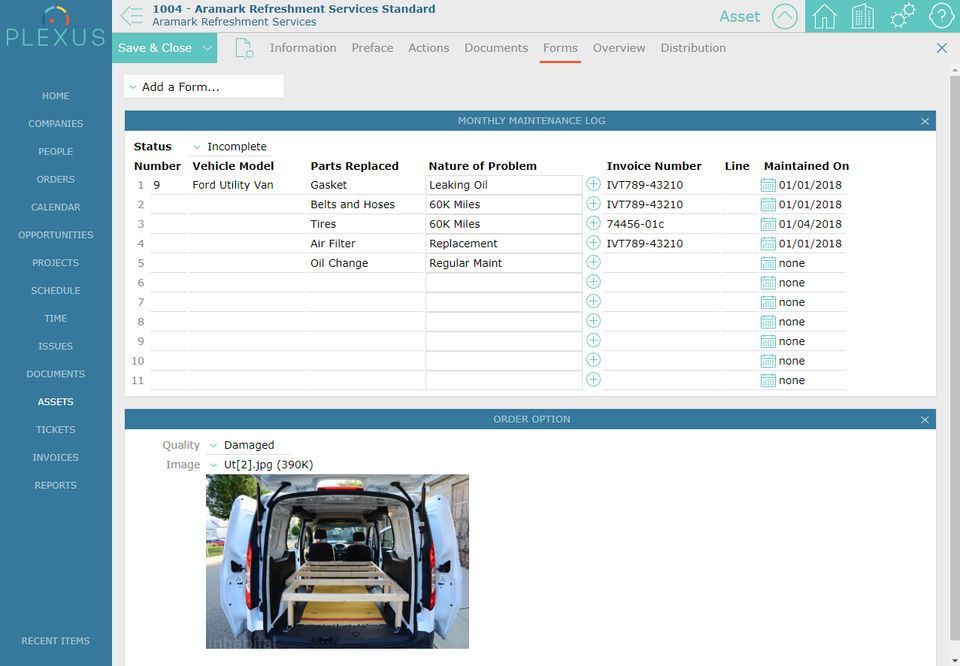
Task: Open calendar icon for row 2 Maintained On
Action: (x=768, y=204)
